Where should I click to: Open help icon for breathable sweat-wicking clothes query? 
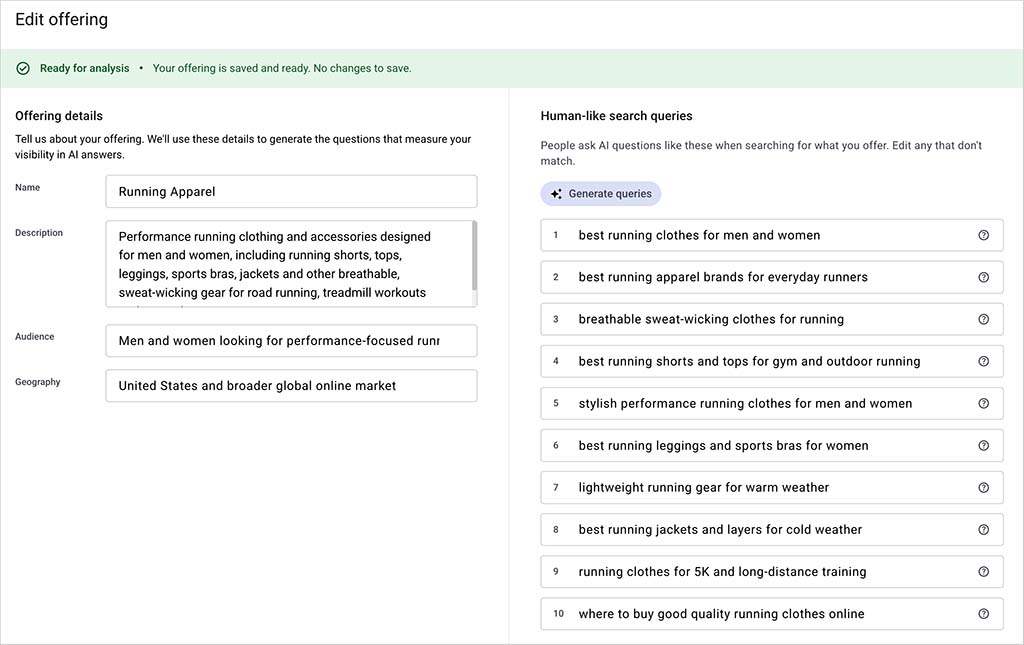[984, 319]
